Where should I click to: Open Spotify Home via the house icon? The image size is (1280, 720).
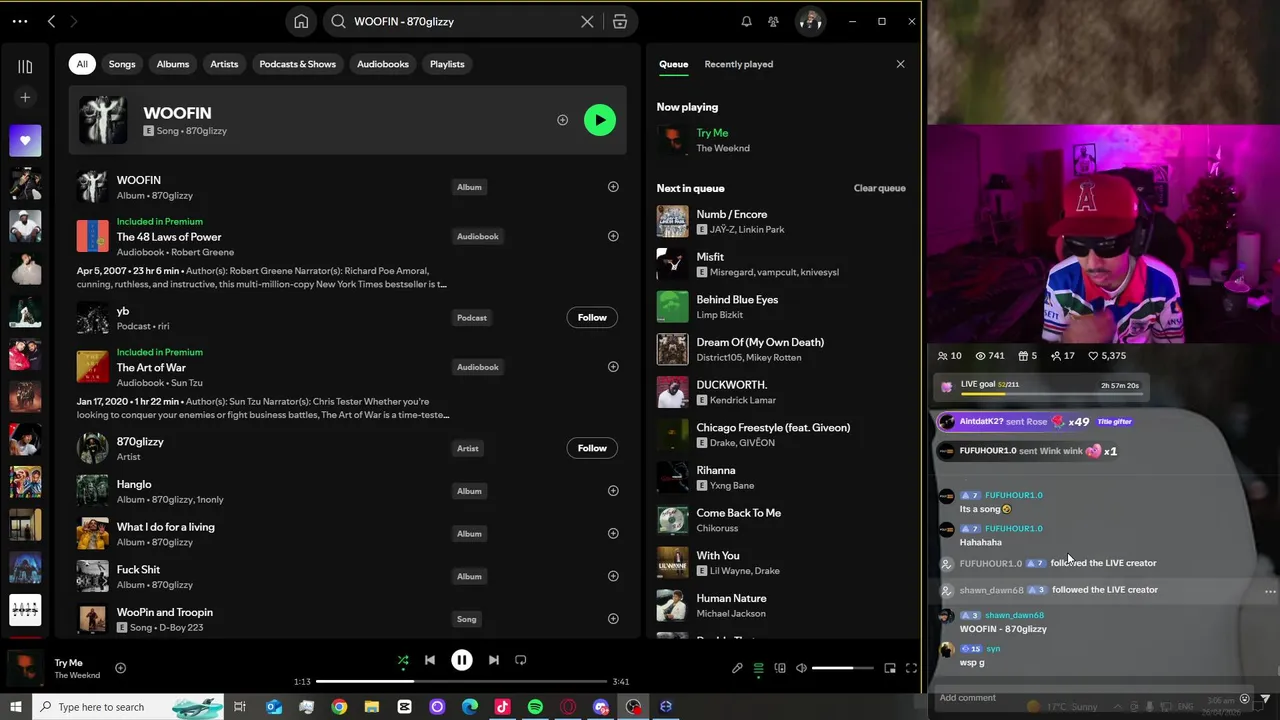point(301,21)
